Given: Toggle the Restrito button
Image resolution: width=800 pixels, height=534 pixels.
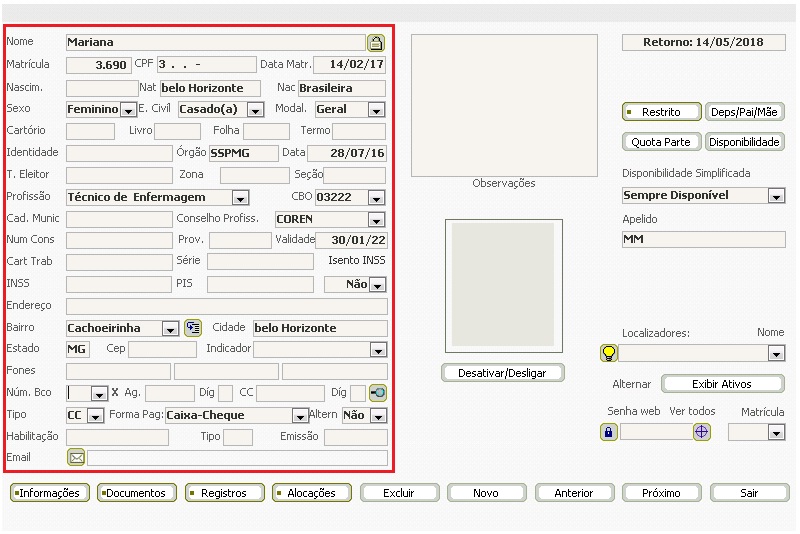Looking at the screenshot, I should (662, 112).
